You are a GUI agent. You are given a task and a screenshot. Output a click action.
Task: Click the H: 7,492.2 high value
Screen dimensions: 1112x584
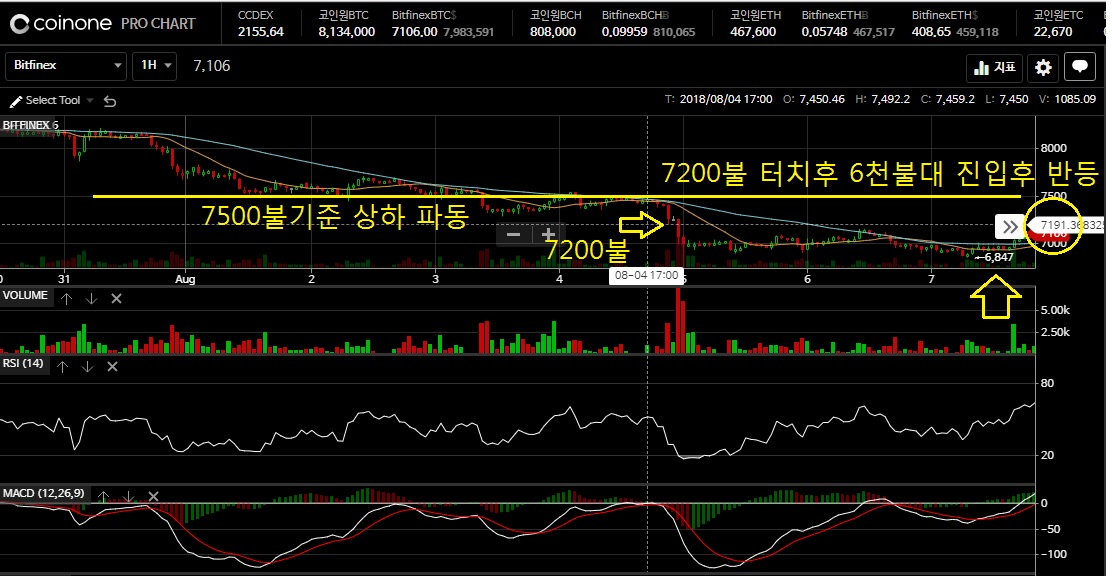click(882, 99)
